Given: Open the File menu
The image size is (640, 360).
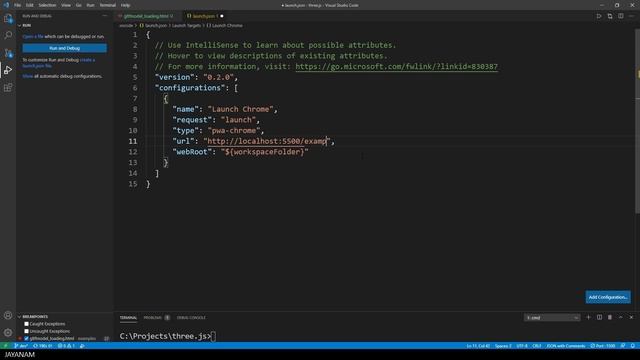Looking at the screenshot, I should pos(18,5).
